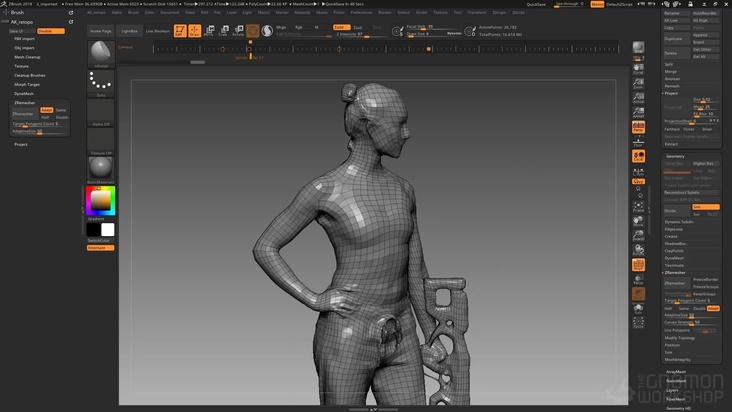Click the orange keyframe marker on timeline
The height and width of the screenshot is (412, 732).
tap(429, 49)
